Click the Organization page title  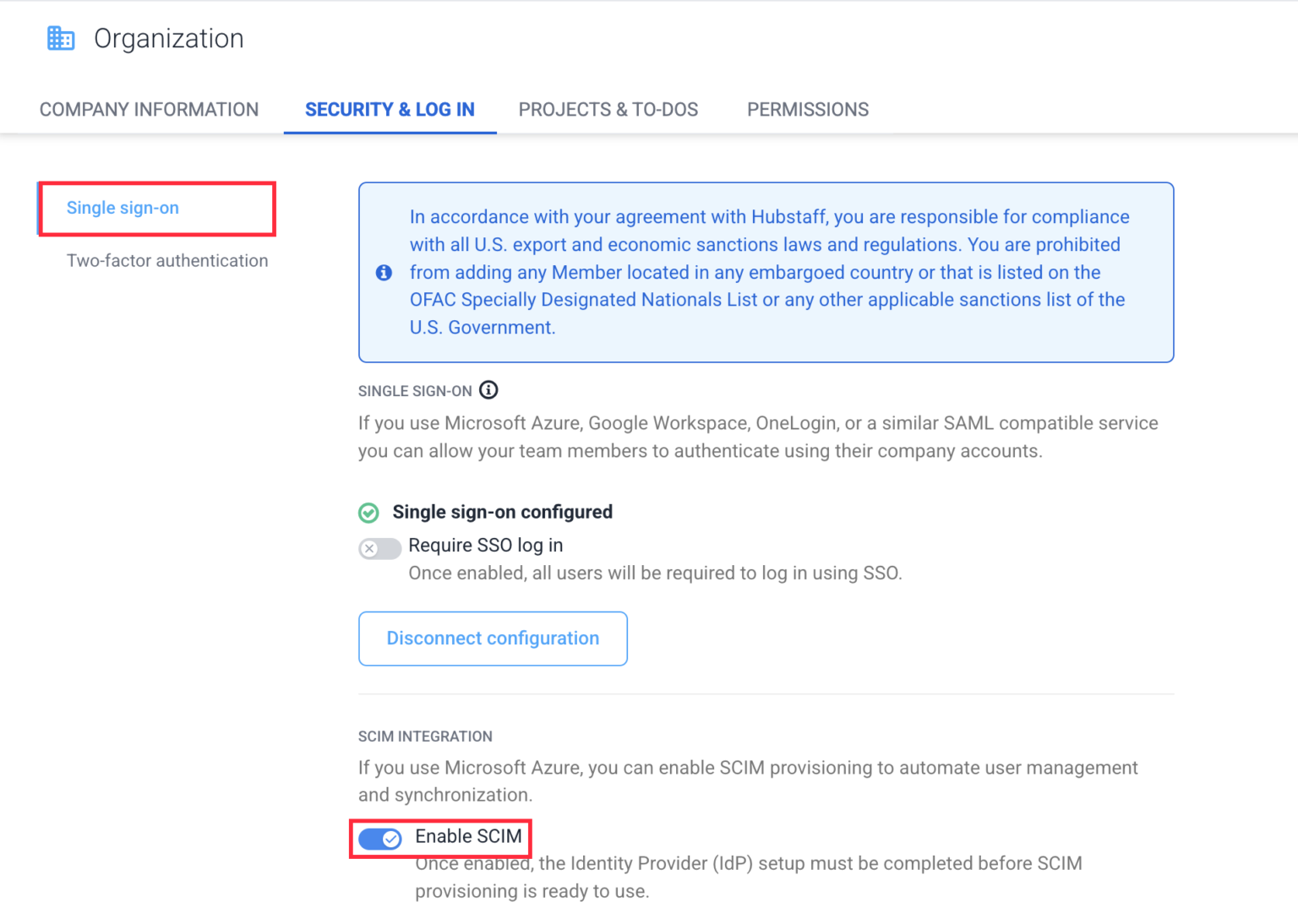tap(168, 37)
